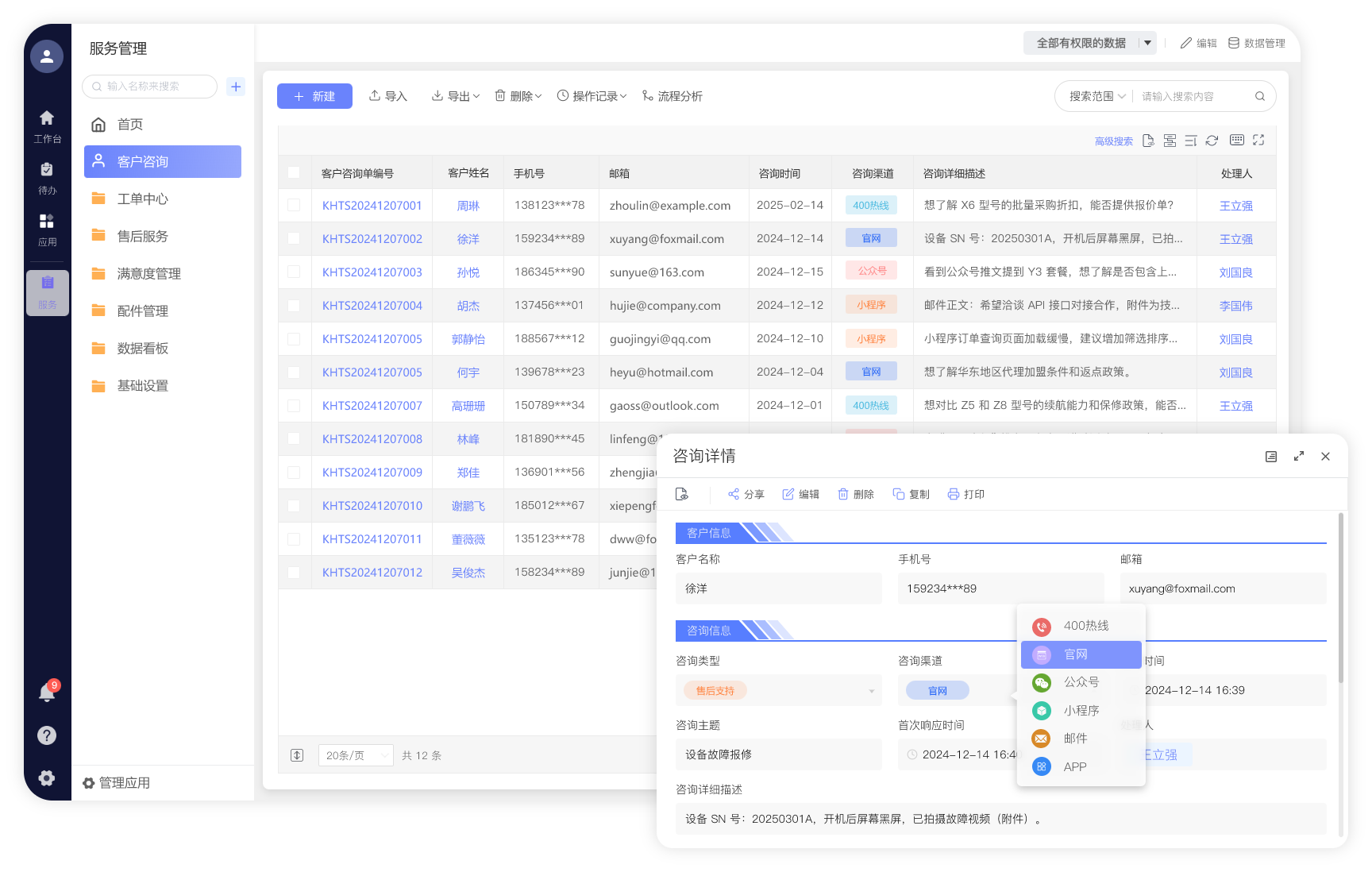Image resolution: width=1372 pixels, height=872 pixels.
Task: Open record link KHTS20241207004
Action: tap(372, 306)
